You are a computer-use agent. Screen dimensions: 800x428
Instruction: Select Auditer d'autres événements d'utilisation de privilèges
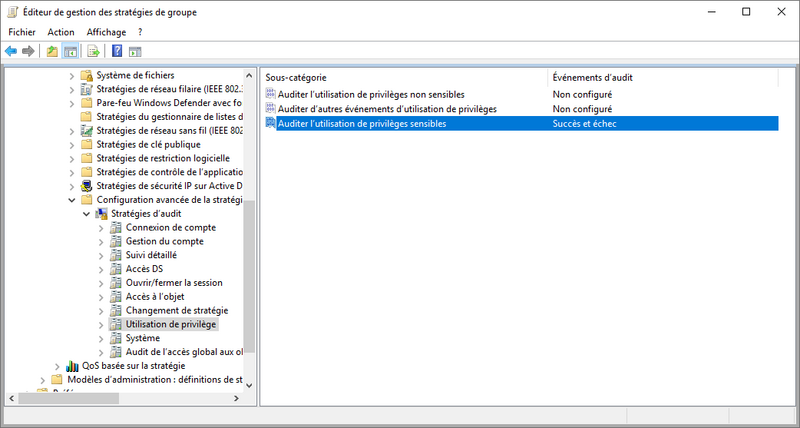click(387, 108)
